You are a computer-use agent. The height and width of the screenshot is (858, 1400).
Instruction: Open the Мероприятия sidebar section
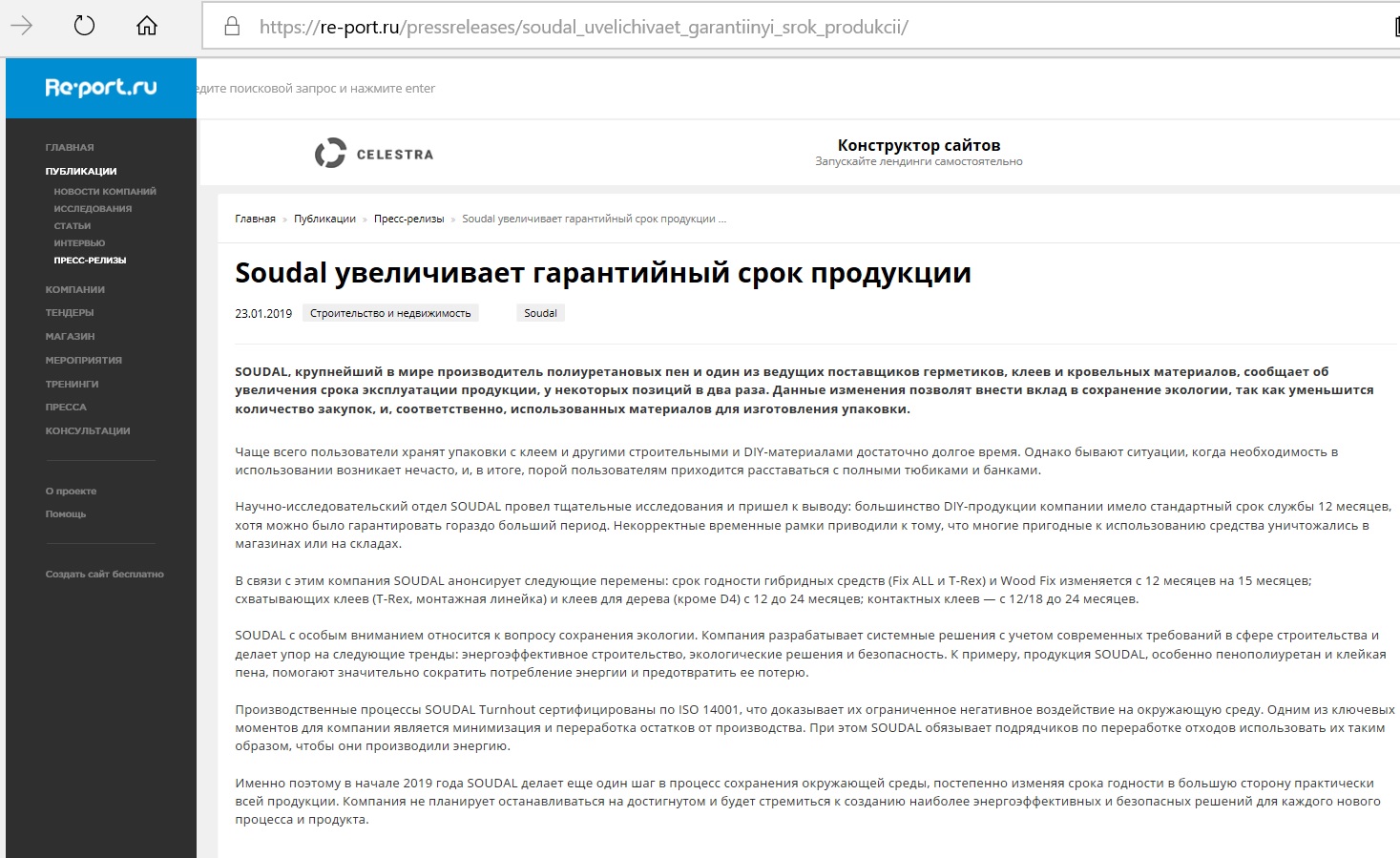[84, 361]
